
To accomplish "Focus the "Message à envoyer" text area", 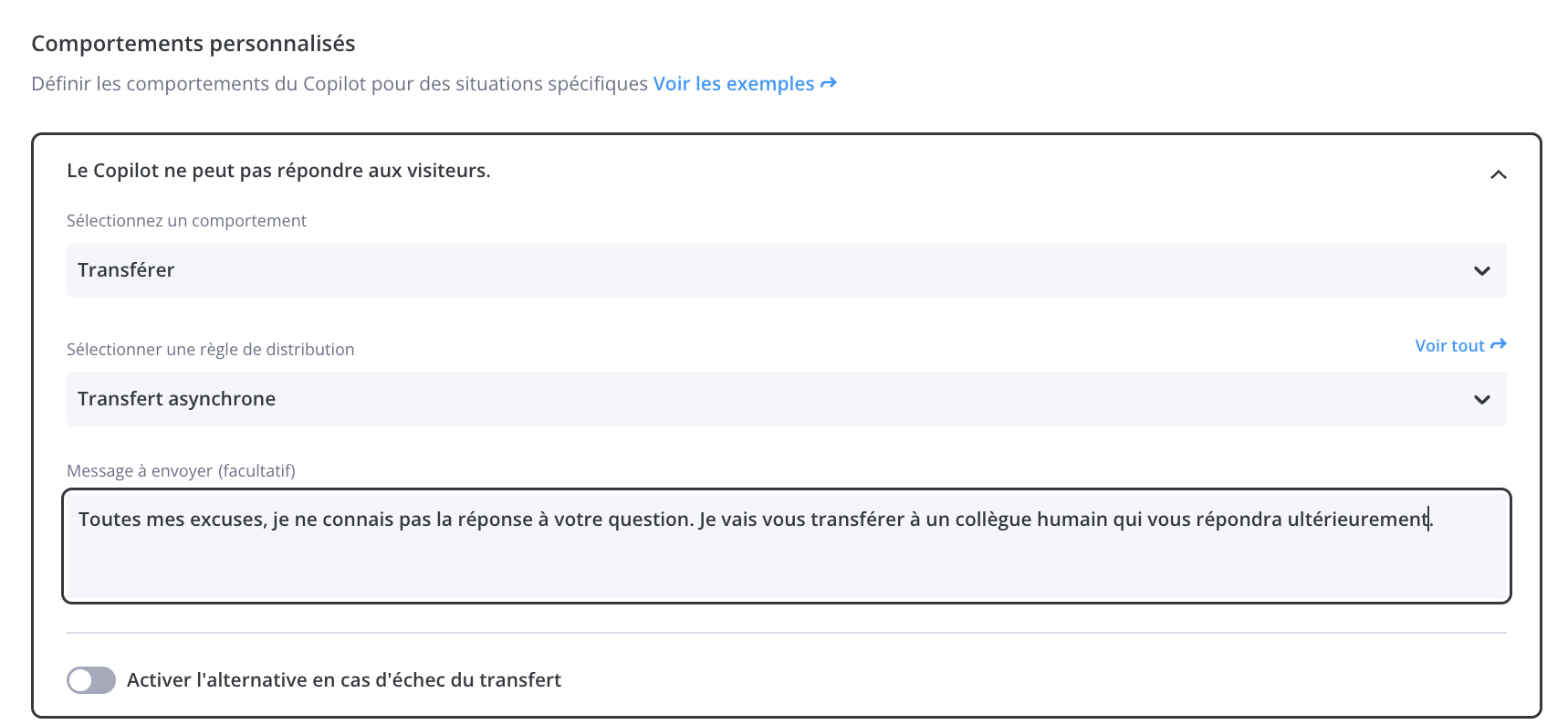I will point(786,546).
